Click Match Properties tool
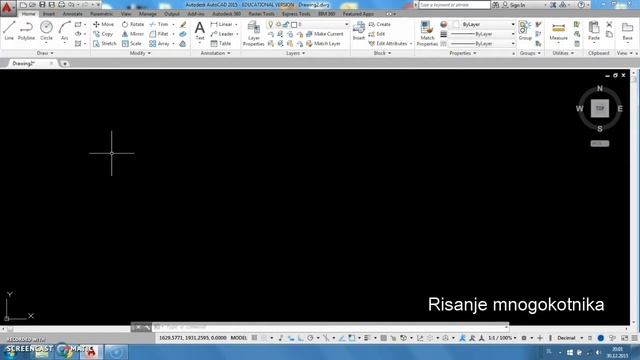 (427, 33)
